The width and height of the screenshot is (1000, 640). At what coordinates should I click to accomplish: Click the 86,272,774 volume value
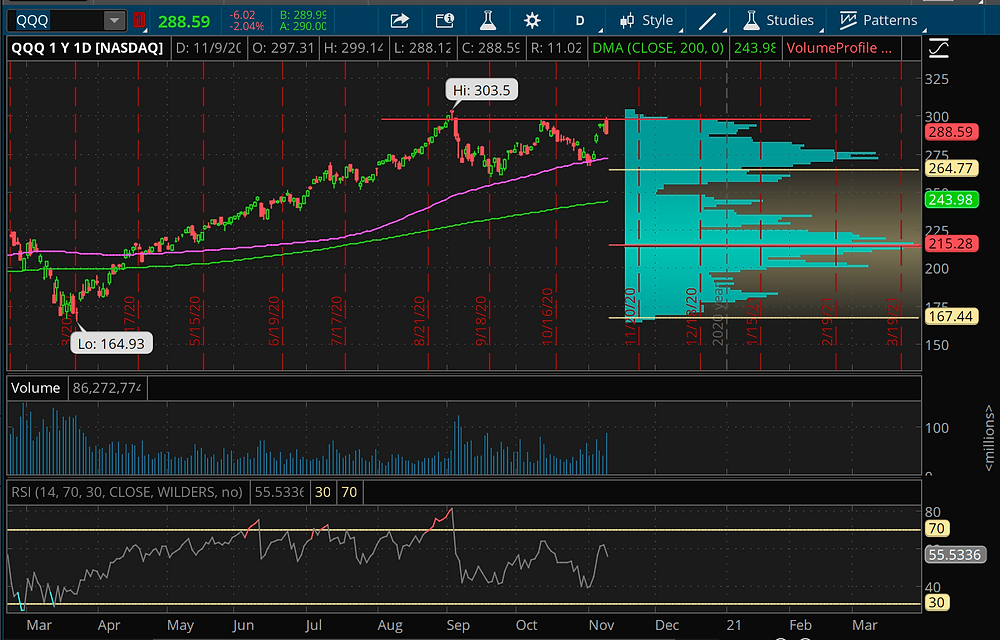coord(107,388)
